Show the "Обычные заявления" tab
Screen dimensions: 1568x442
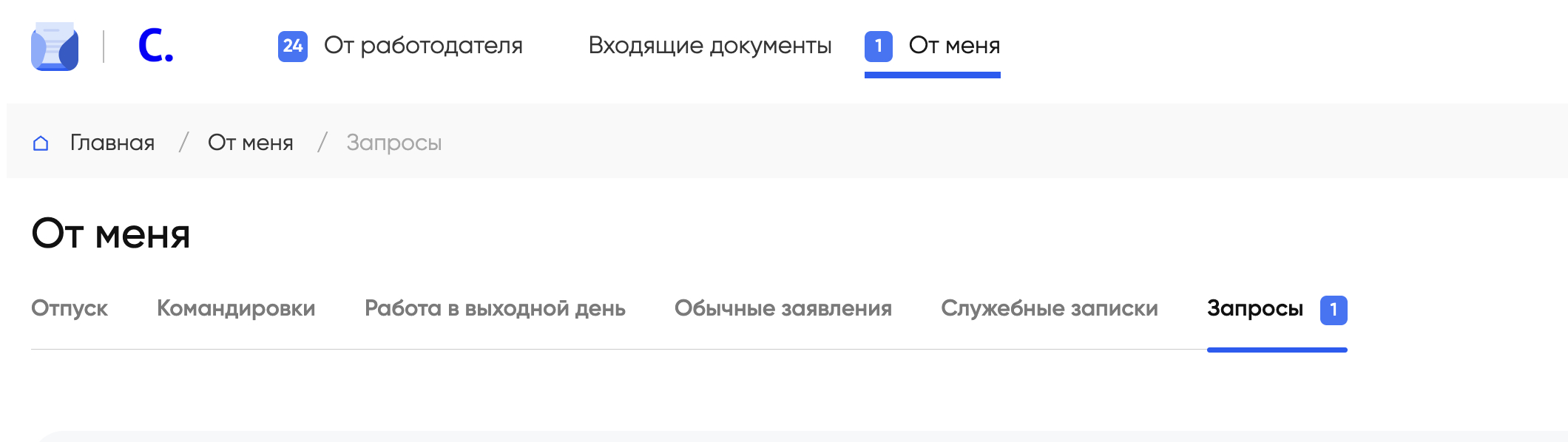coord(783,308)
